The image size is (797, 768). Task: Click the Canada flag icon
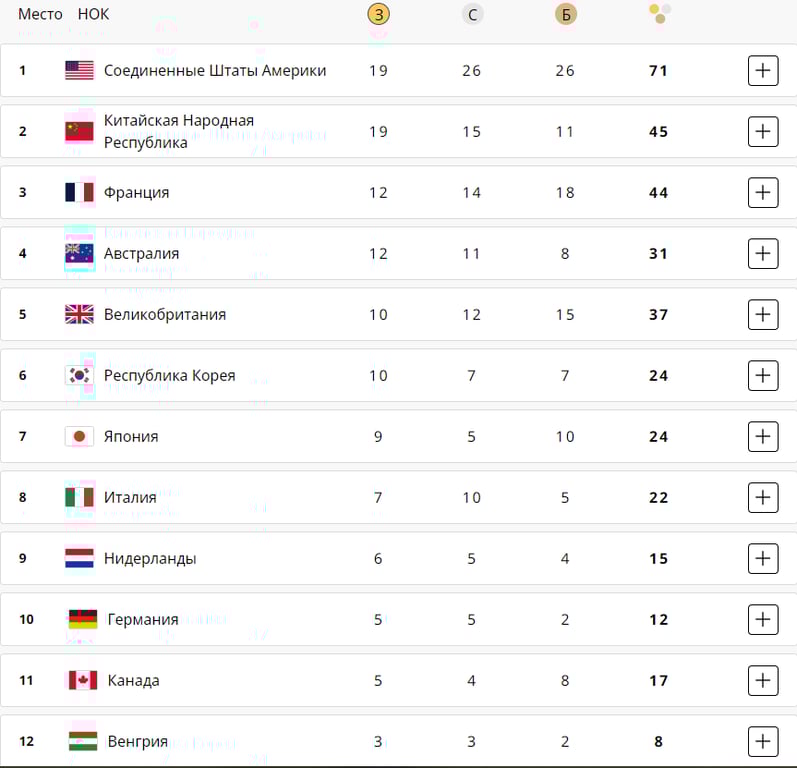point(82,680)
